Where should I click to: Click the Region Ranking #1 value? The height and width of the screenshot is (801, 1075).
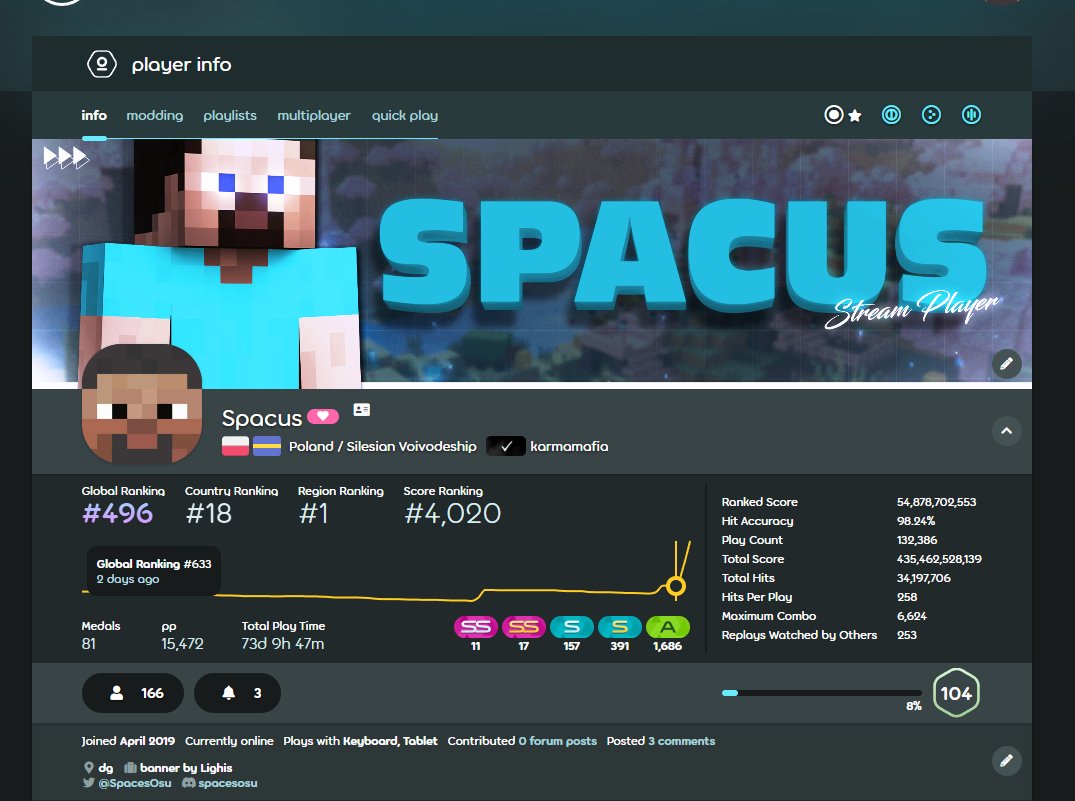(313, 513)
